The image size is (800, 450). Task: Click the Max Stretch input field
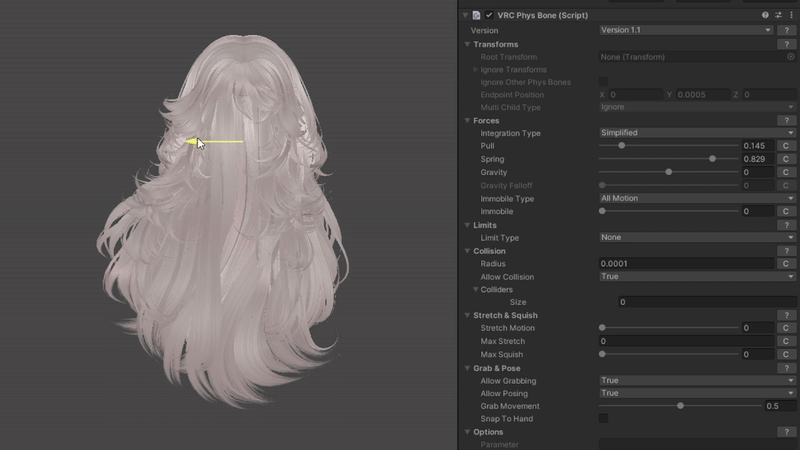tap(686, 341)
